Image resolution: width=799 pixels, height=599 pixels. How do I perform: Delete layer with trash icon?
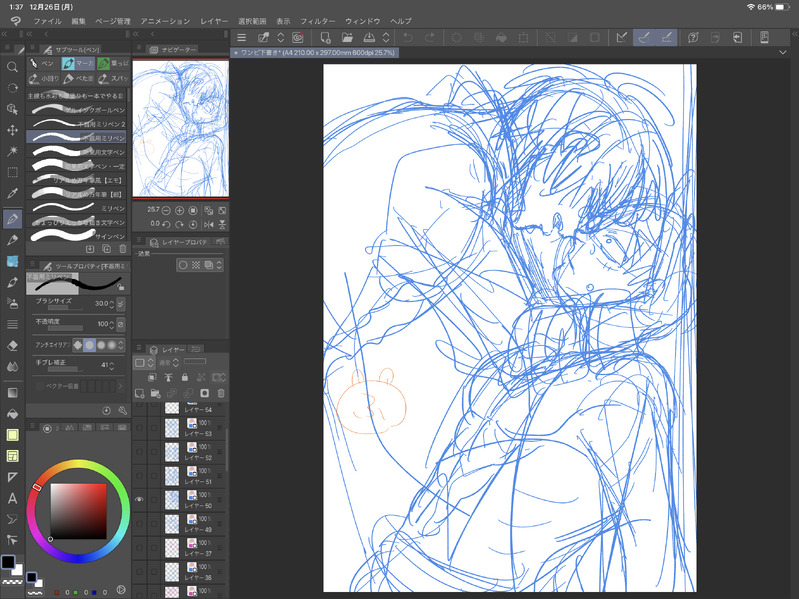[221, 393]
